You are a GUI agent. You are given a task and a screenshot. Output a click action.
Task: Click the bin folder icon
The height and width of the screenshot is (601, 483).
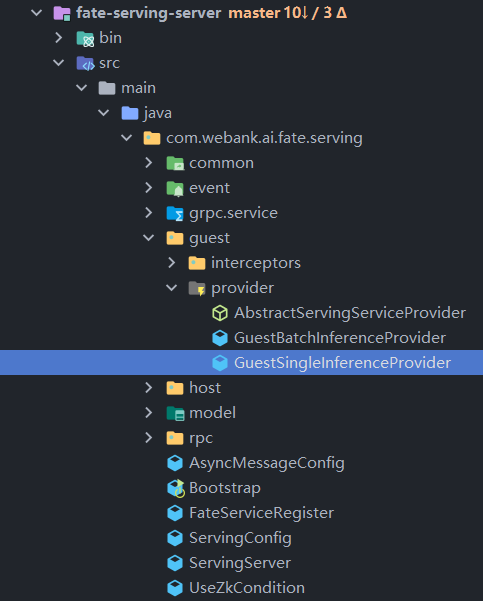click(85, 39)
